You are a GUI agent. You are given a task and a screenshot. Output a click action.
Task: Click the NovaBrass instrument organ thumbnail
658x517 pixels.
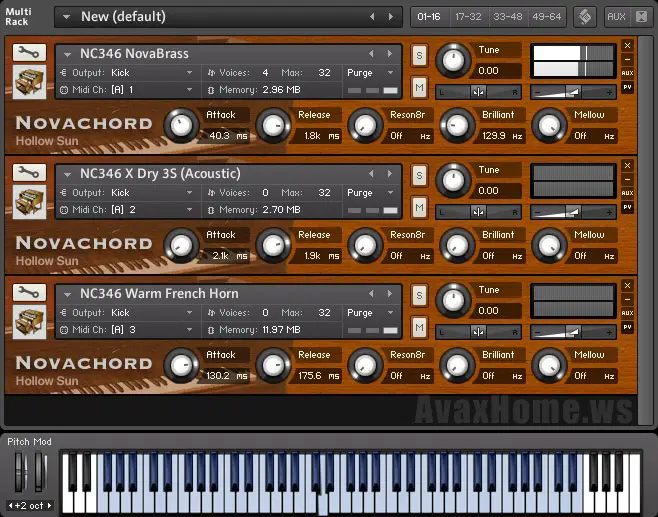[x=29, y=82]
